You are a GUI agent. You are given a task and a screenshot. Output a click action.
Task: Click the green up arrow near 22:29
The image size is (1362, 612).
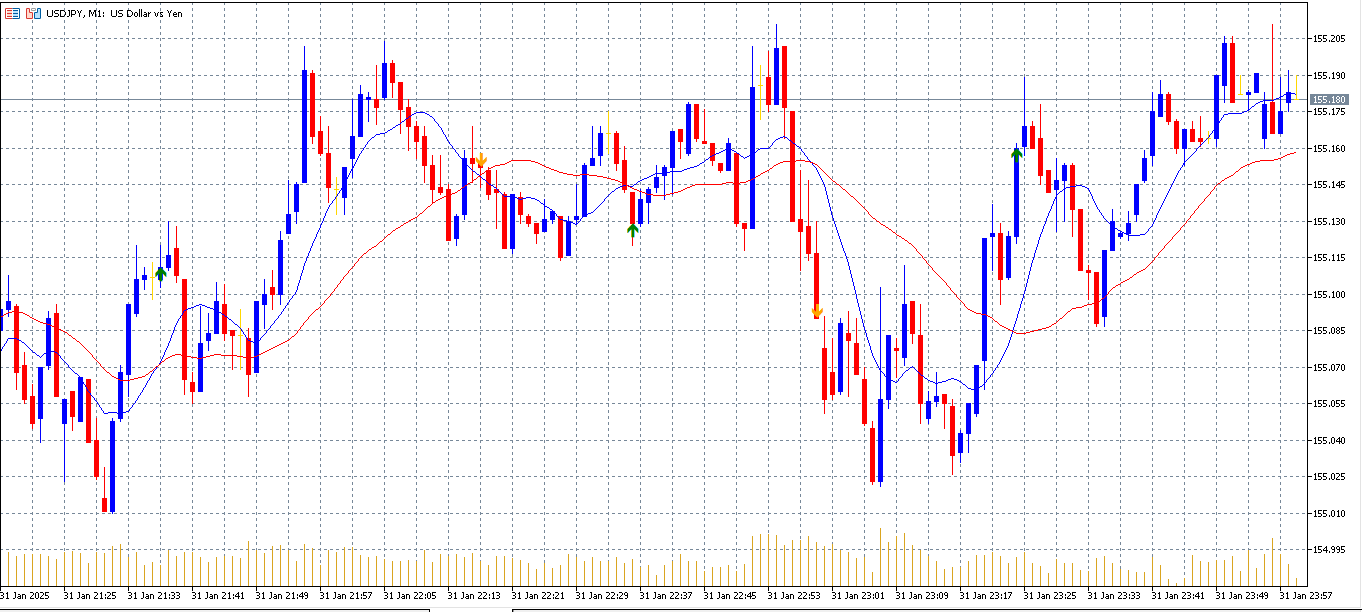(632, 231)
